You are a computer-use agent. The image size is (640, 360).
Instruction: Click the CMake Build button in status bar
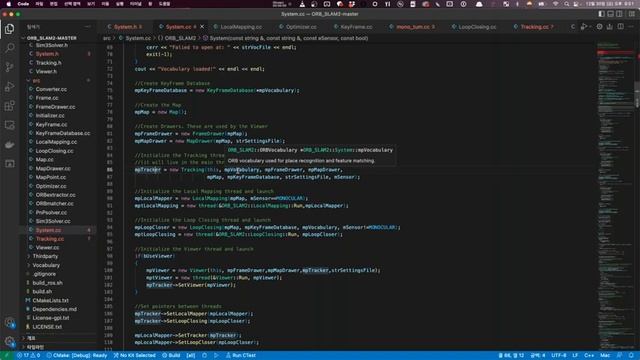tap(171, 356)
